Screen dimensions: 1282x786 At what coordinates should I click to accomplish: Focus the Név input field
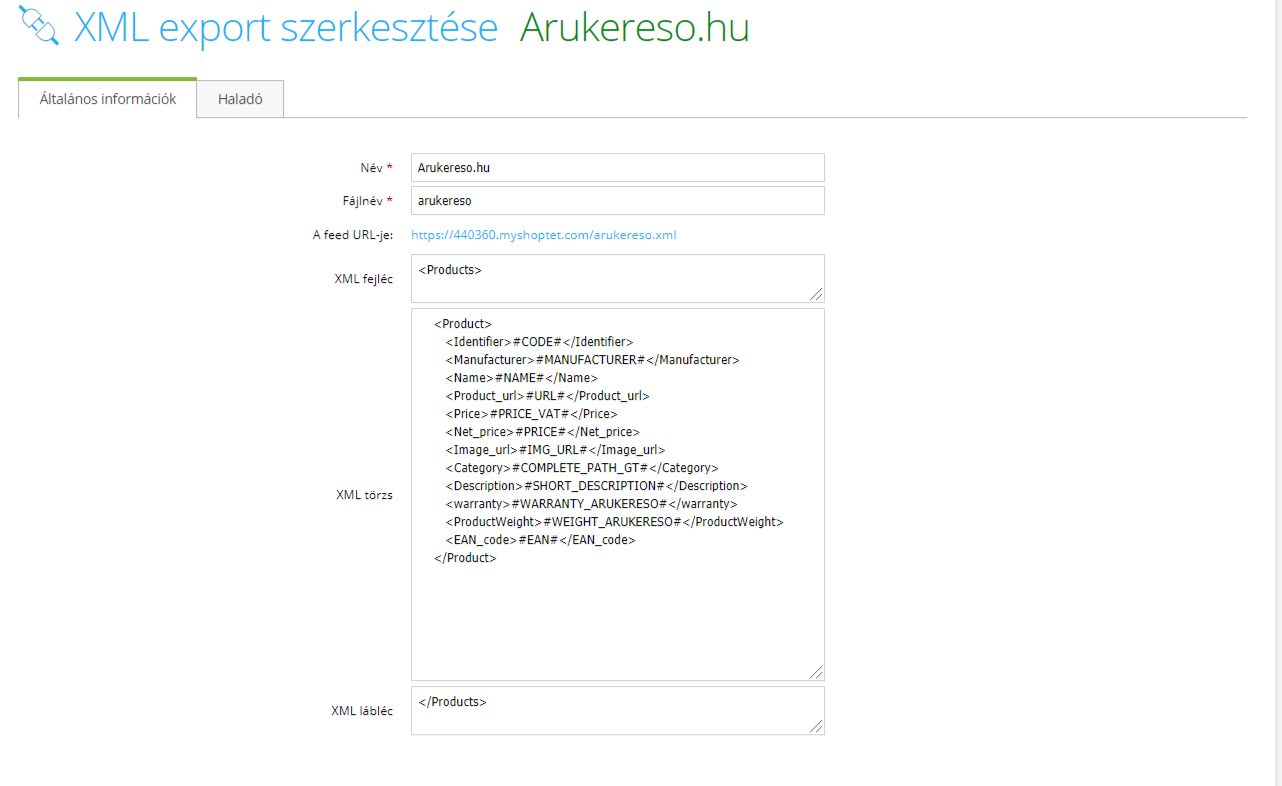pyautogui.click(x=618, y=168)
